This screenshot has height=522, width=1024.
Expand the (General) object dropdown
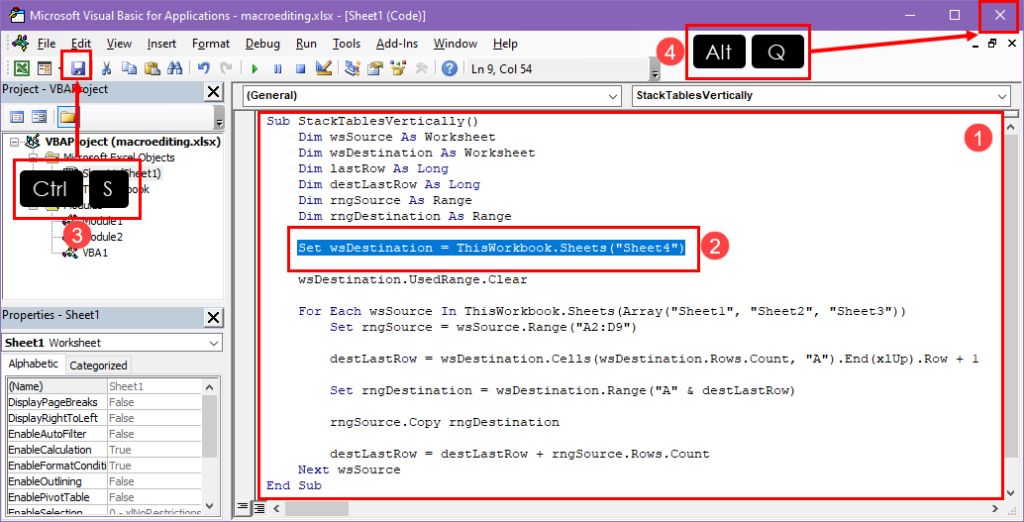(613, 96)
